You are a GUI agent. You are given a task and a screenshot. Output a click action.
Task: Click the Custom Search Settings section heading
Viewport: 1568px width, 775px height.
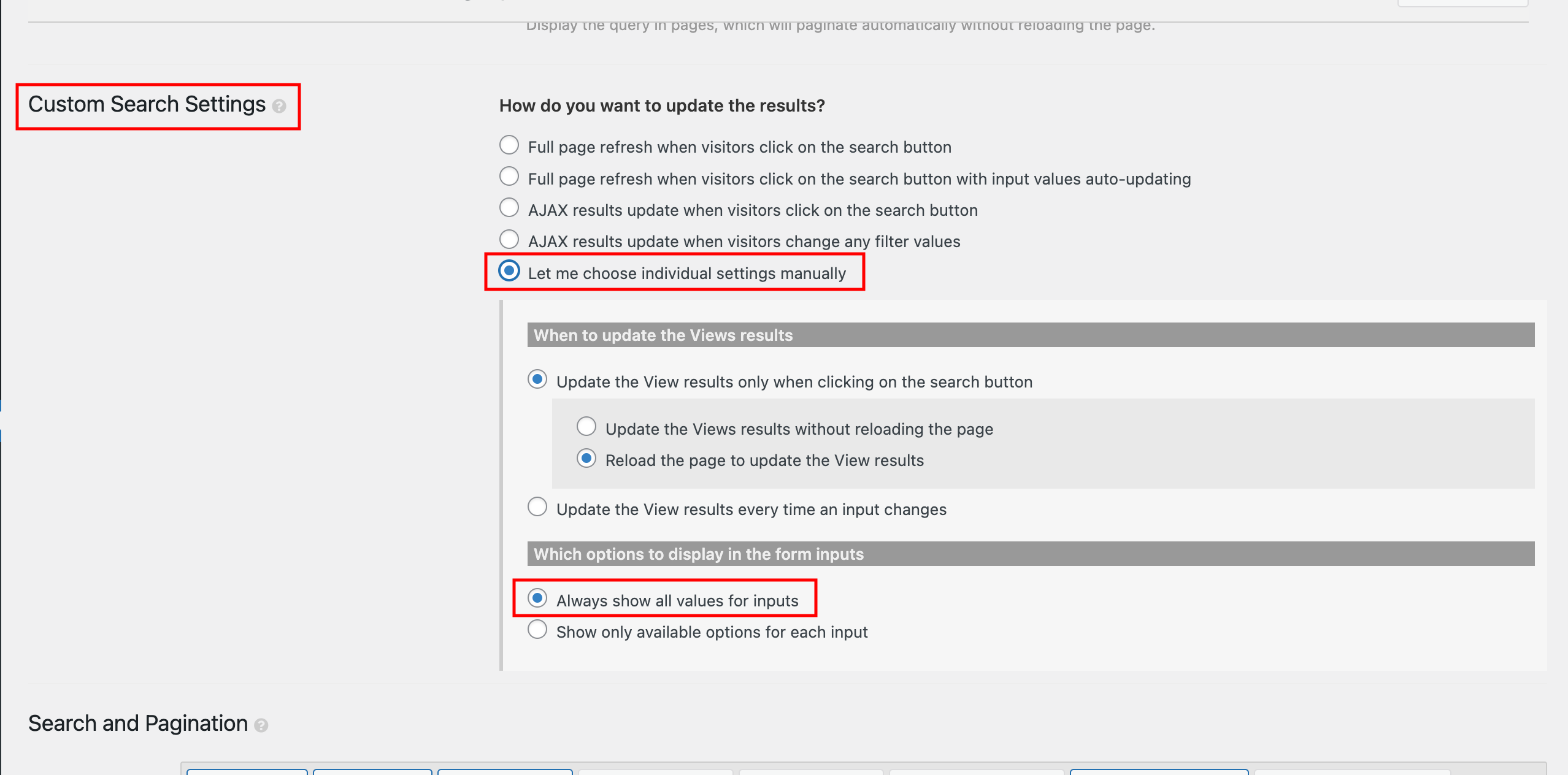(x=147, y=105)
